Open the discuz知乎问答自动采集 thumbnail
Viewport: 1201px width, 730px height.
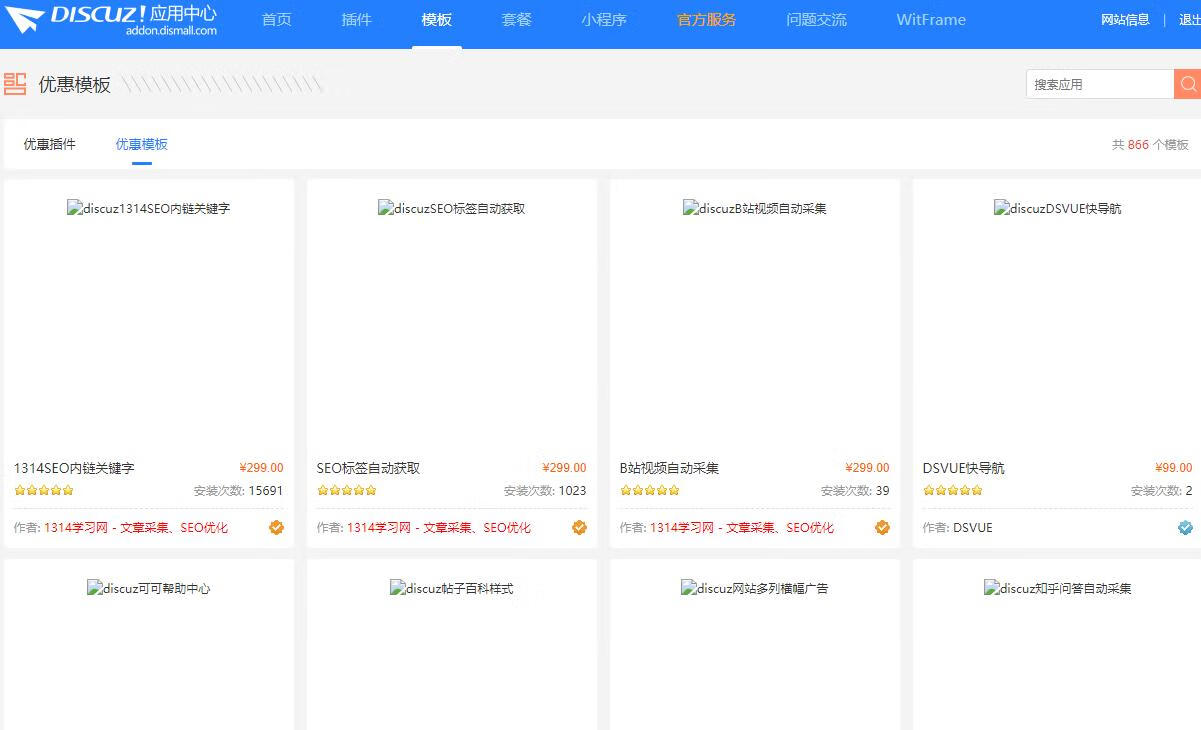[x=1057, y=589]
